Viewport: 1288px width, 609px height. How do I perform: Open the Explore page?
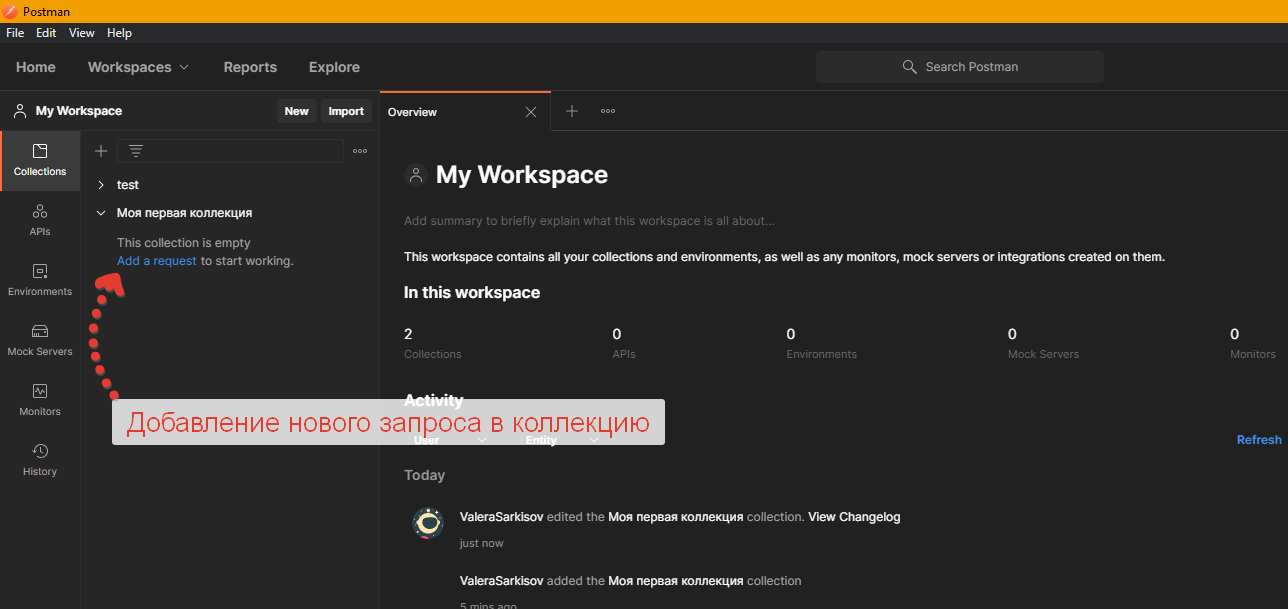click(x=334, y=67)
